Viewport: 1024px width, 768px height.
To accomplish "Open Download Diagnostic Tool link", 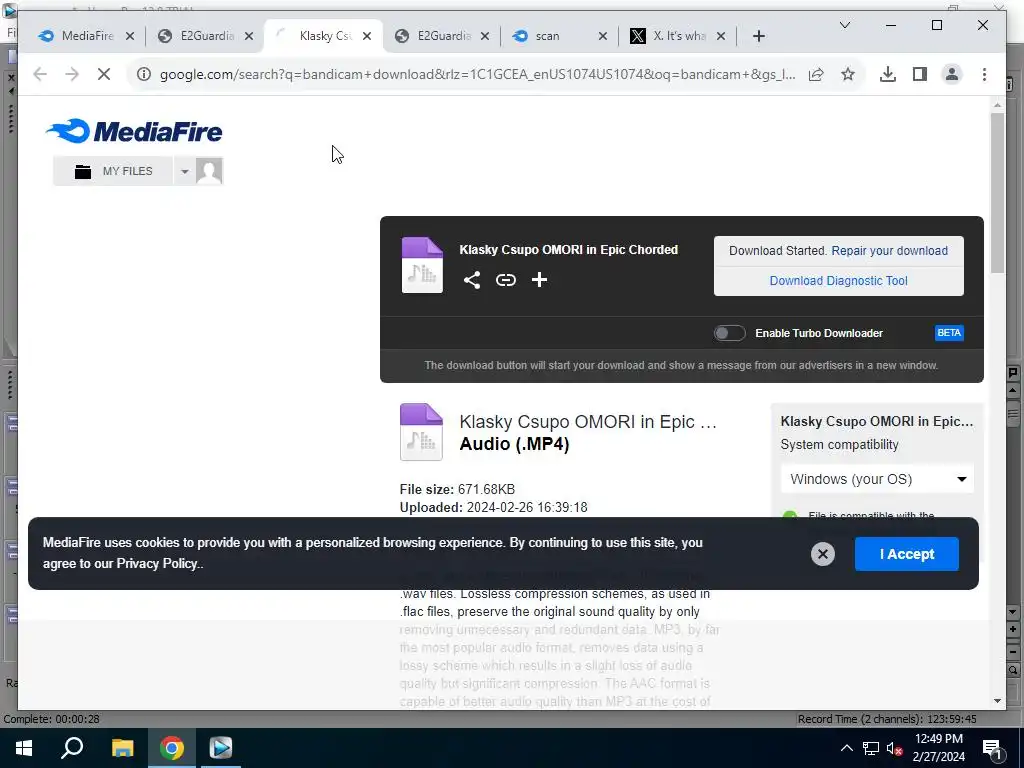I will point(839,281).
